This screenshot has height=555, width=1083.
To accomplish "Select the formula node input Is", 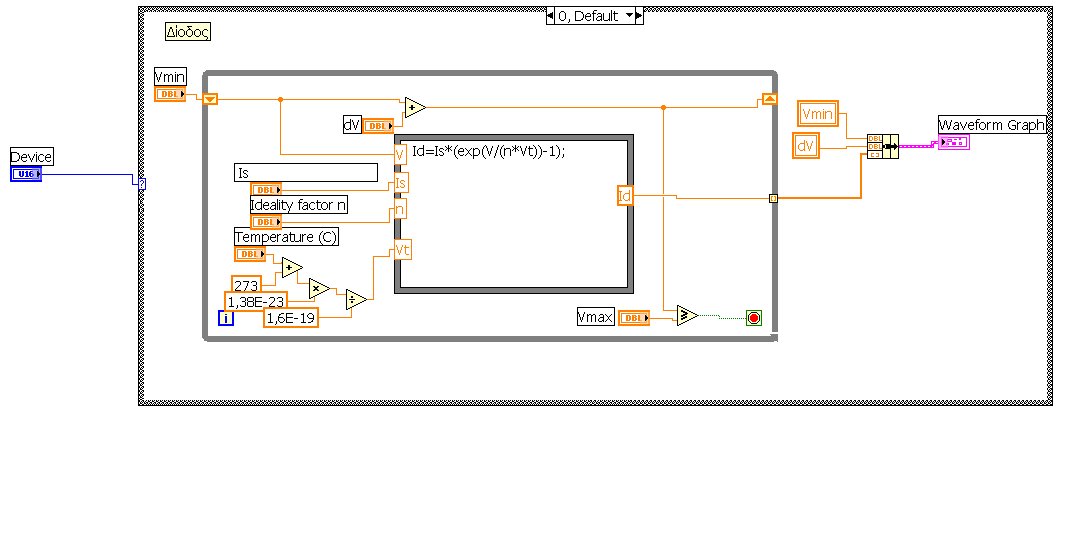I will (x=401, y=183).
